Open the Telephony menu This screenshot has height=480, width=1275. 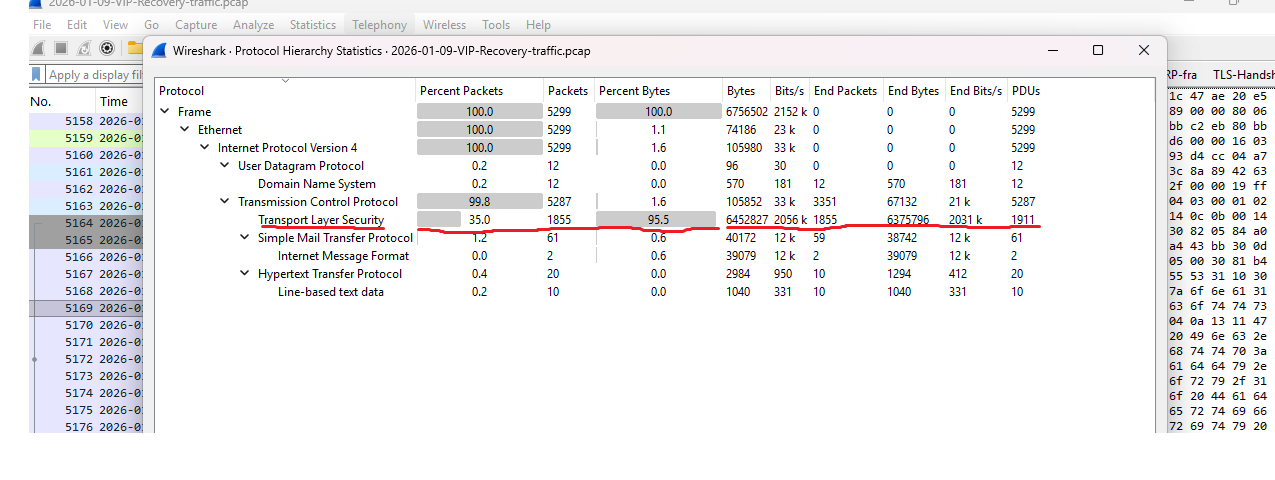click(379, 25)
